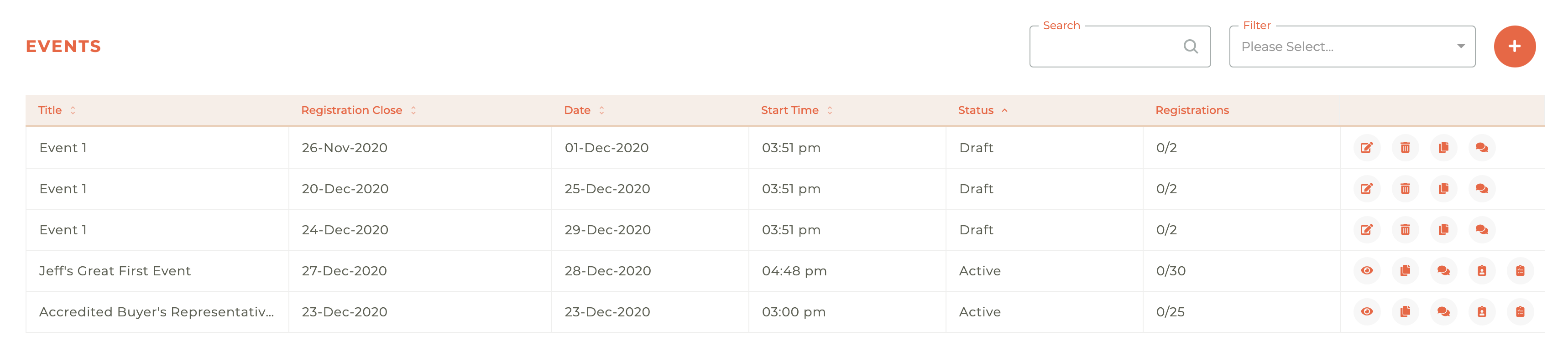Add a new event with plus button
Viewport: 1568px width, 341px height.
pyautogui.click(x=1514, y=47)
